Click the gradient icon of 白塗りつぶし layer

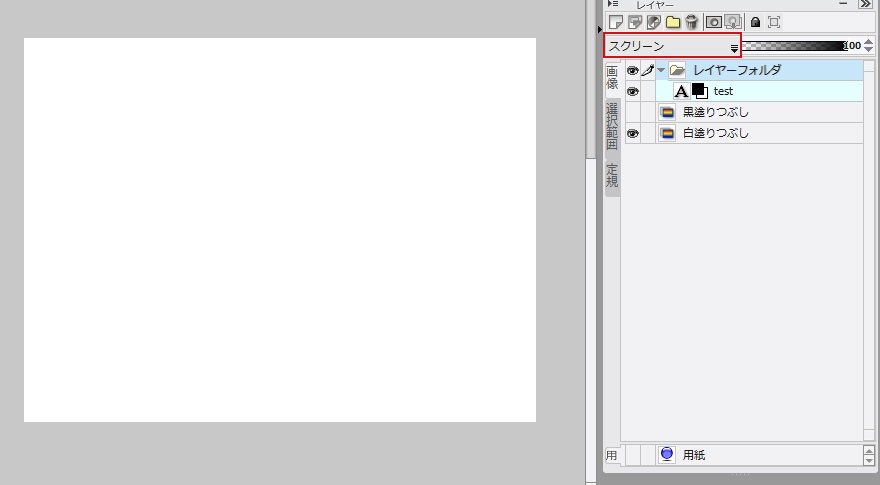pyautogui.click(x=667, y=134)
